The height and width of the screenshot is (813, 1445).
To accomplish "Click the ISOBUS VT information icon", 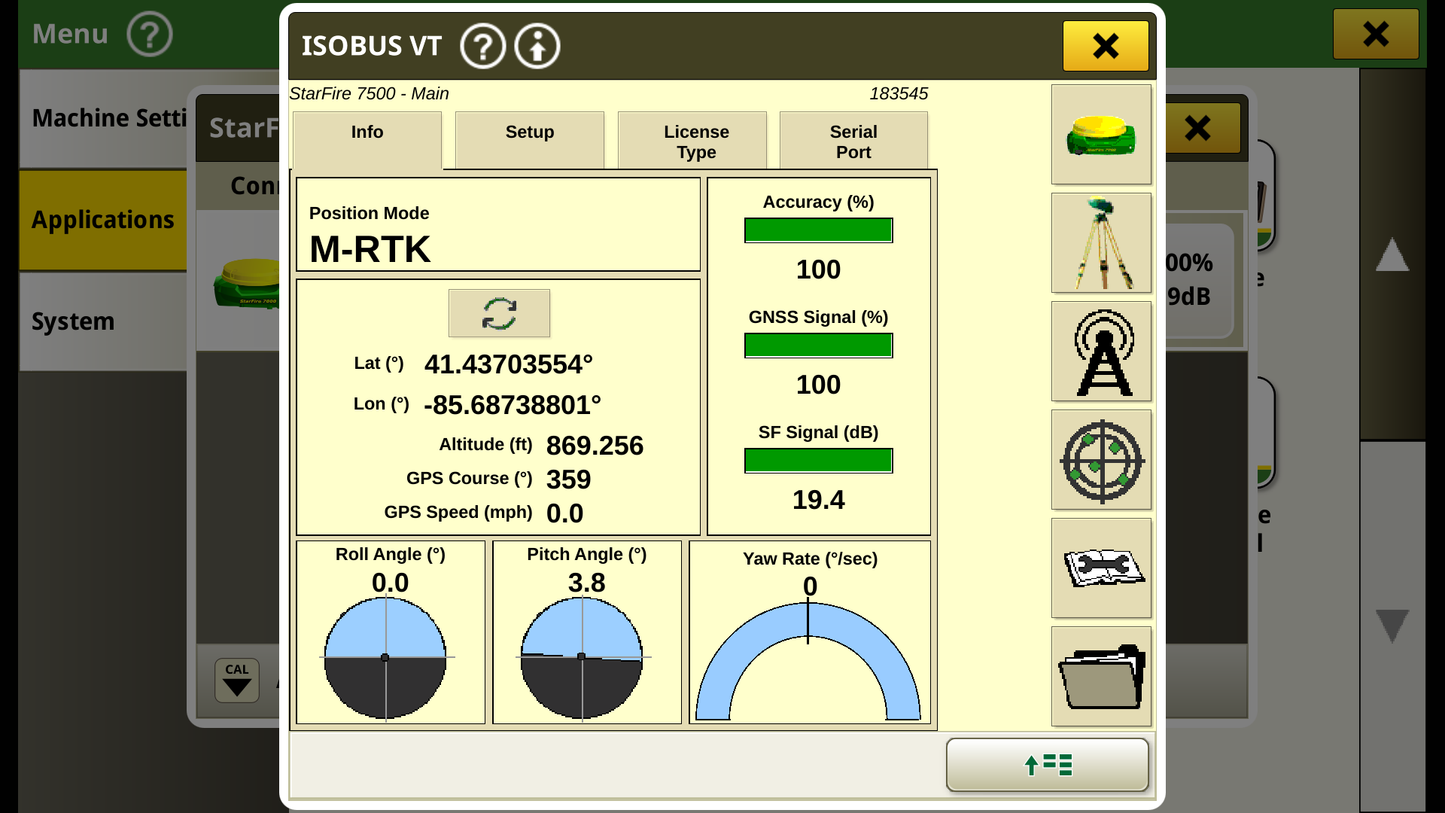I will click(537, 46).
